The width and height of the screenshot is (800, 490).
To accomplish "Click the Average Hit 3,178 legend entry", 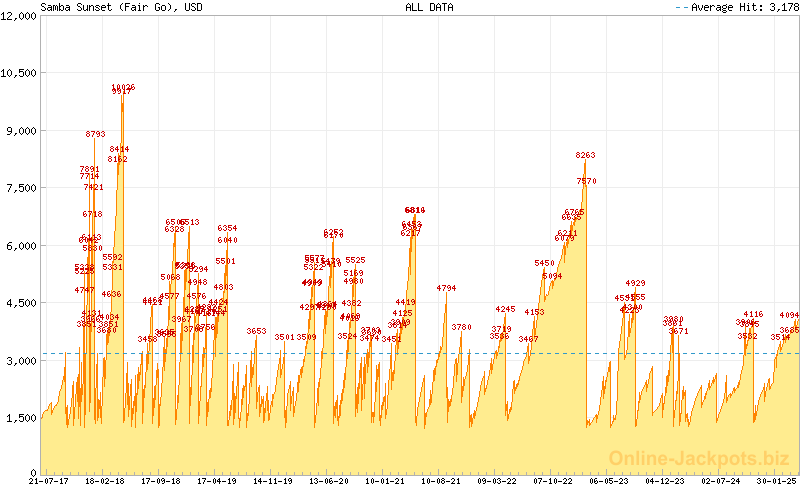I will 737,7.
